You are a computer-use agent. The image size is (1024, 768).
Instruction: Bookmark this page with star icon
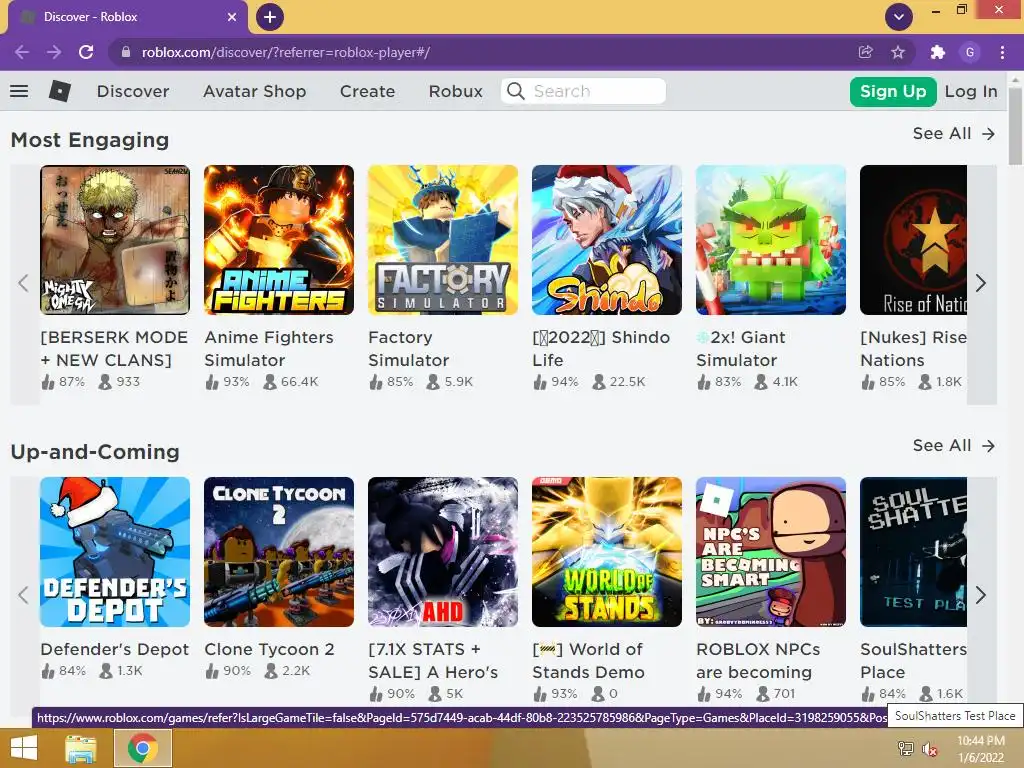click(x=898, y=52)
